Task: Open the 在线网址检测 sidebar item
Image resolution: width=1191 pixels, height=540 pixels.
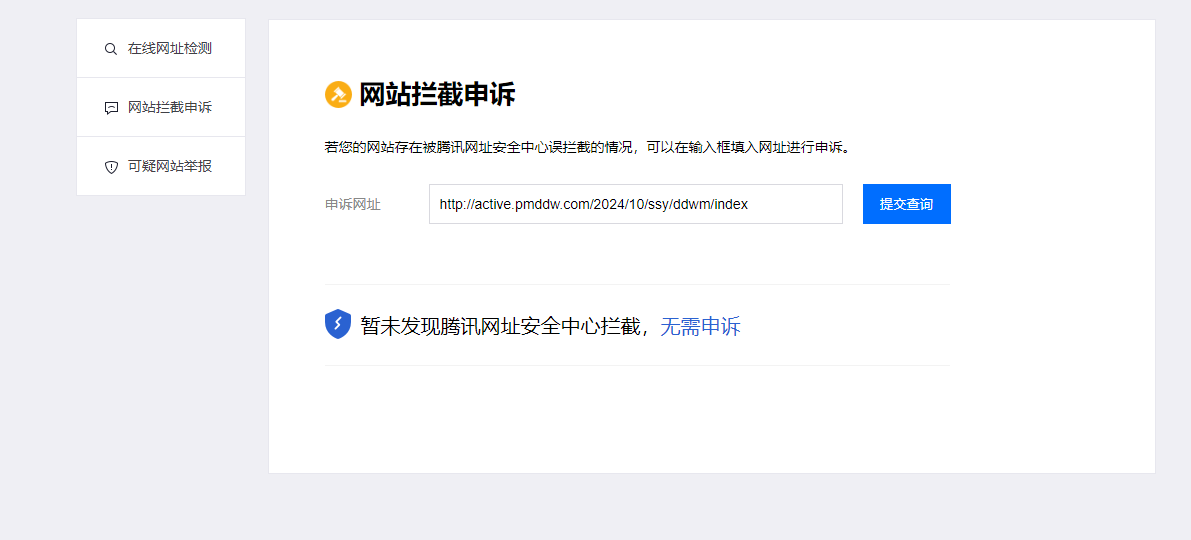Action: coord(161,49)
